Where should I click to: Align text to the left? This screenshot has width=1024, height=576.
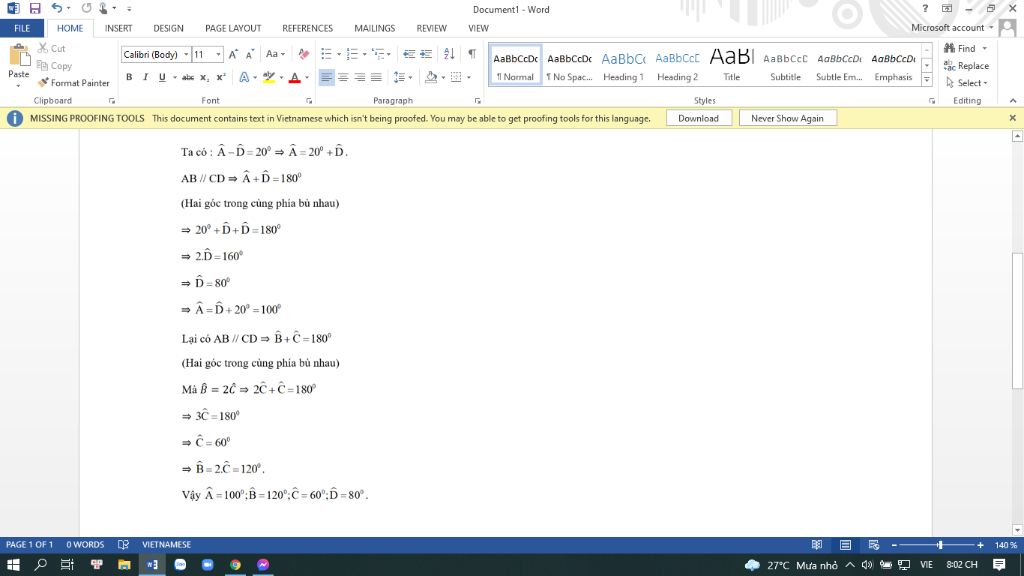[327, 77]
